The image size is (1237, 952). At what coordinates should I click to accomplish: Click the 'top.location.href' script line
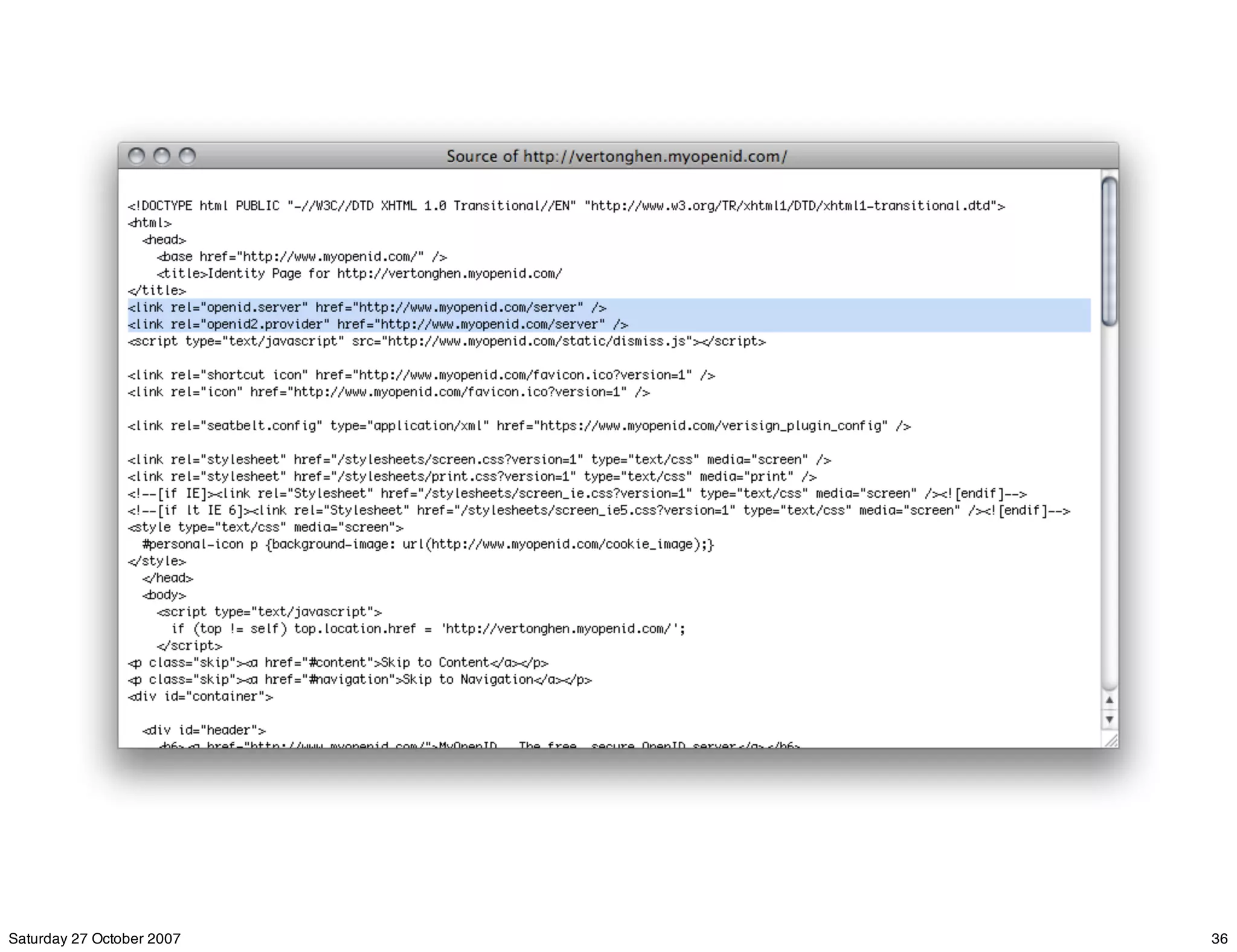(428, 629)
